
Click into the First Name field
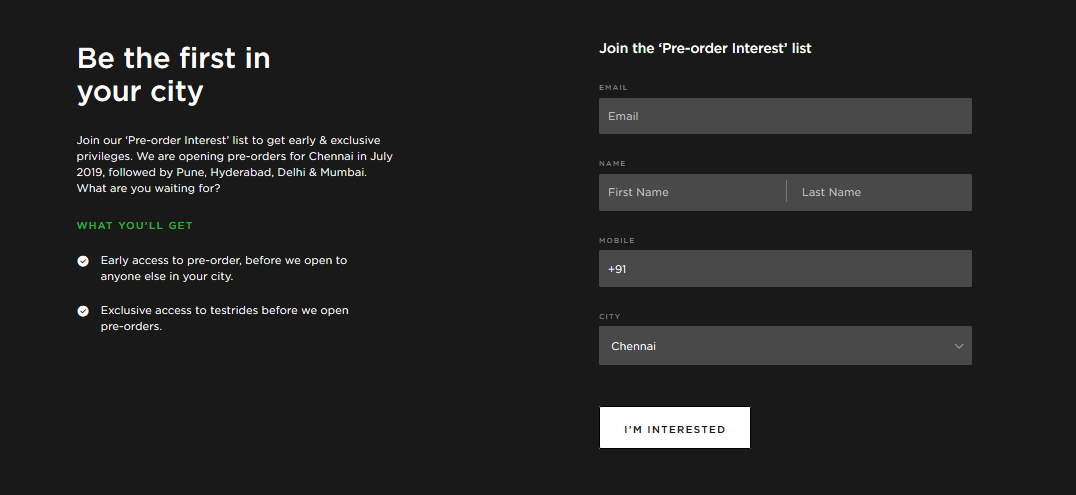tap(692, 192)
